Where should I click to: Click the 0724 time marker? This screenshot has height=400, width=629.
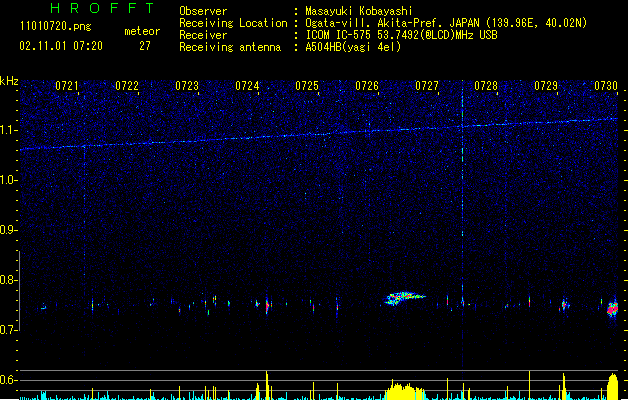point(247,86)
